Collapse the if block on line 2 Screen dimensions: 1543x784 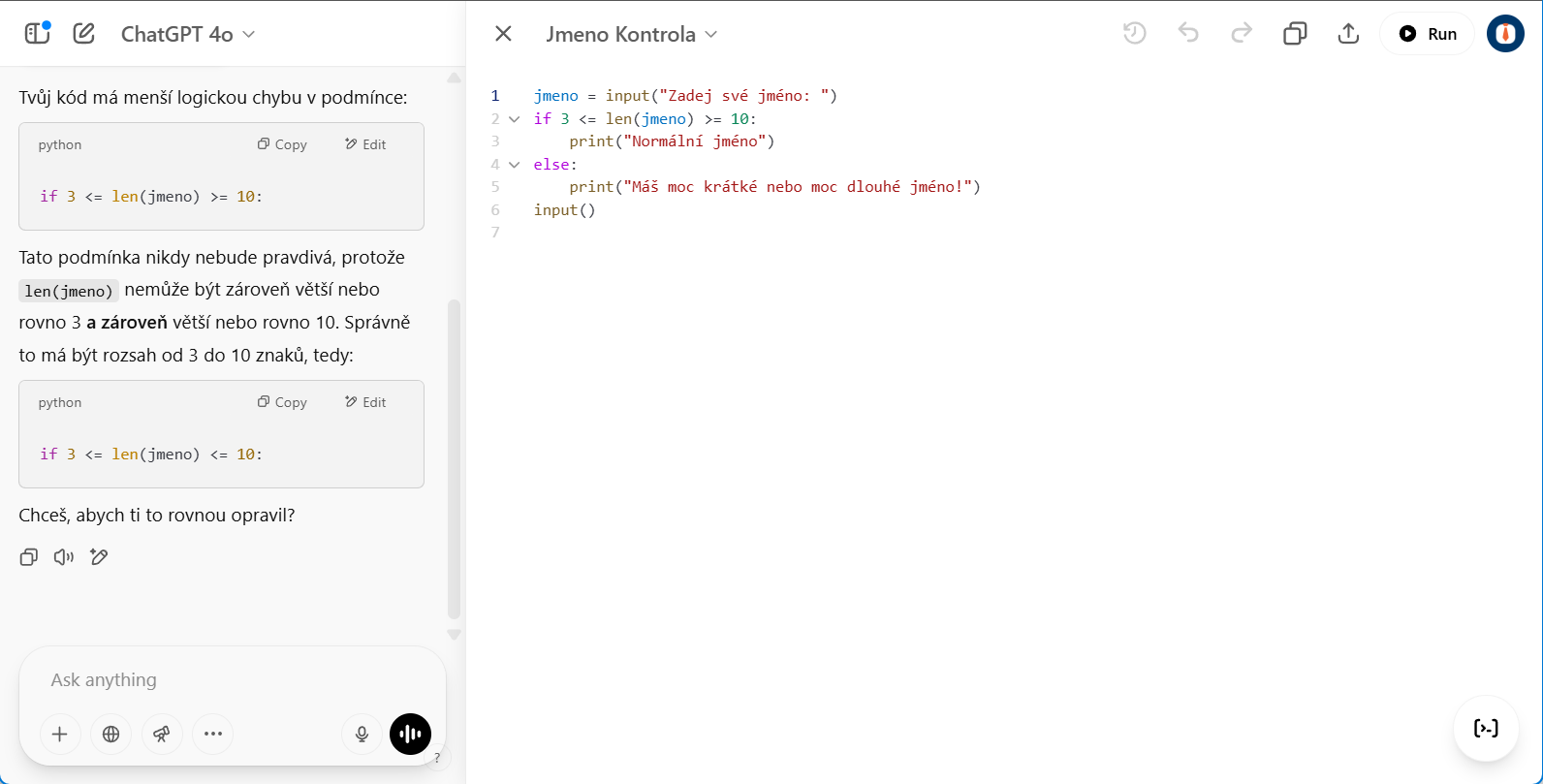pyautogui.click(x=515, y=119)
